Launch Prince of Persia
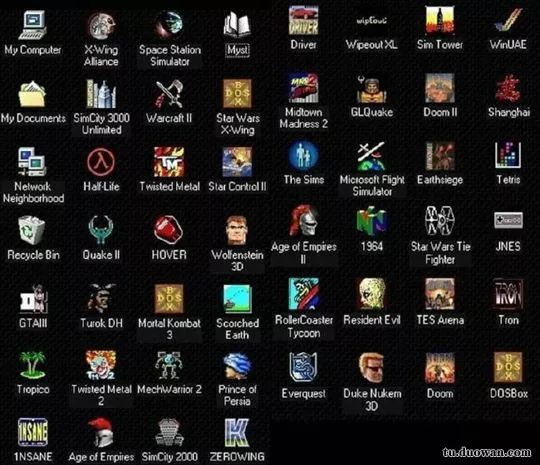The image size is (540, 465). (x=237, y=366)
